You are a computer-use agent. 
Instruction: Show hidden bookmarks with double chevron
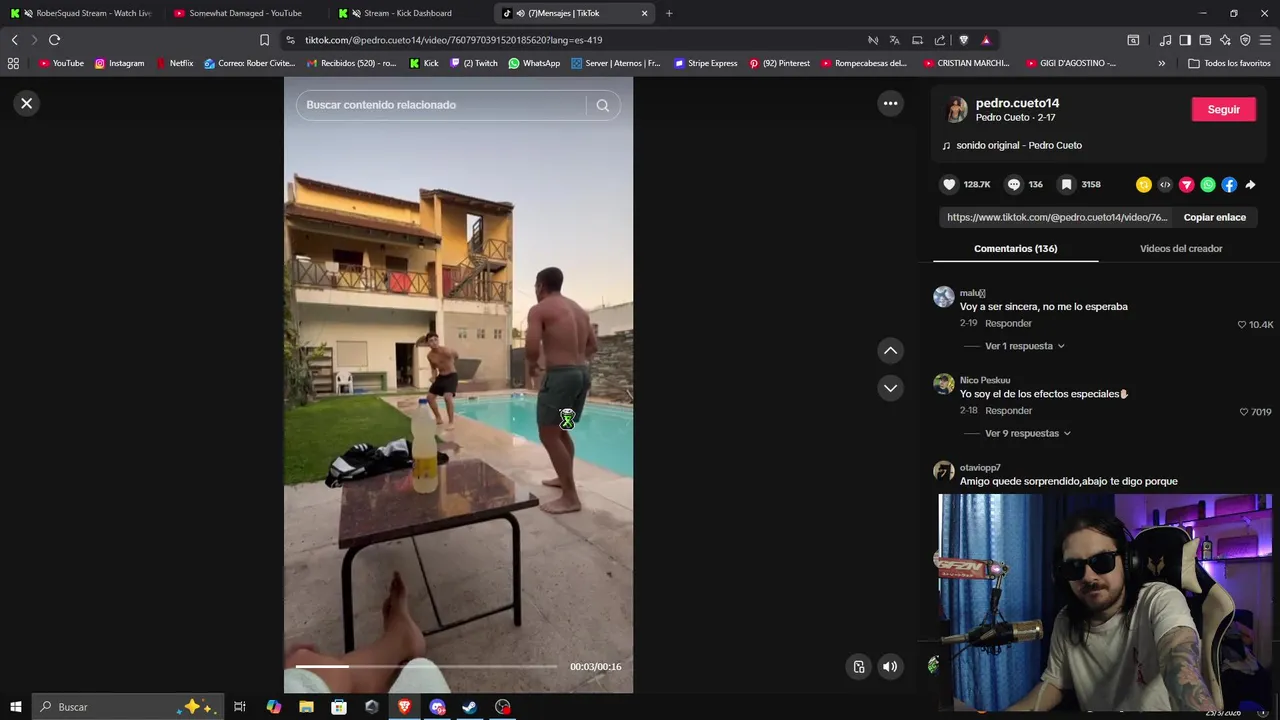(1161, 63)
